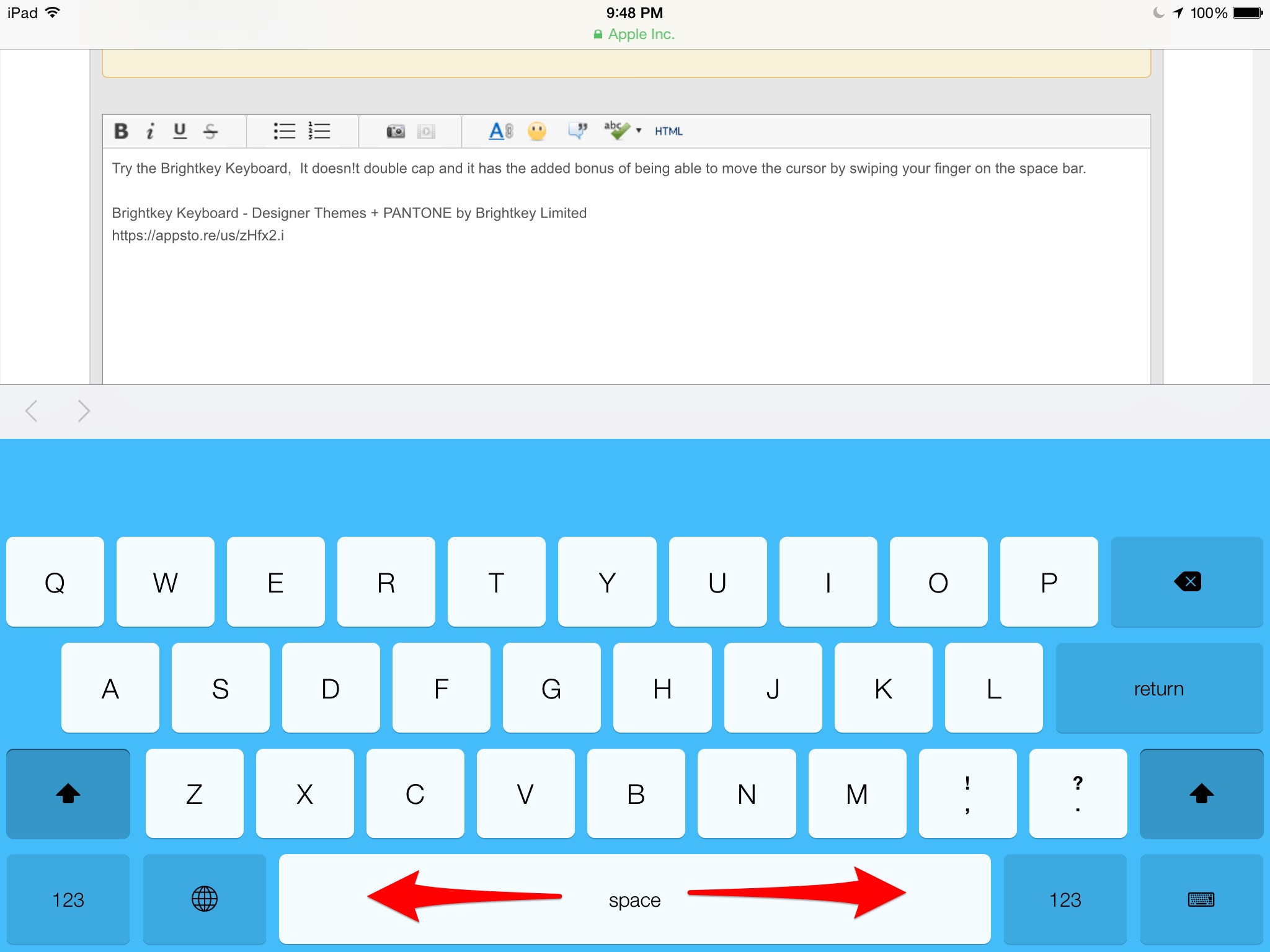Insert a quote block
Image resolution: width=1270 pixels, height=952 pixels.
(x=577, y=131)
